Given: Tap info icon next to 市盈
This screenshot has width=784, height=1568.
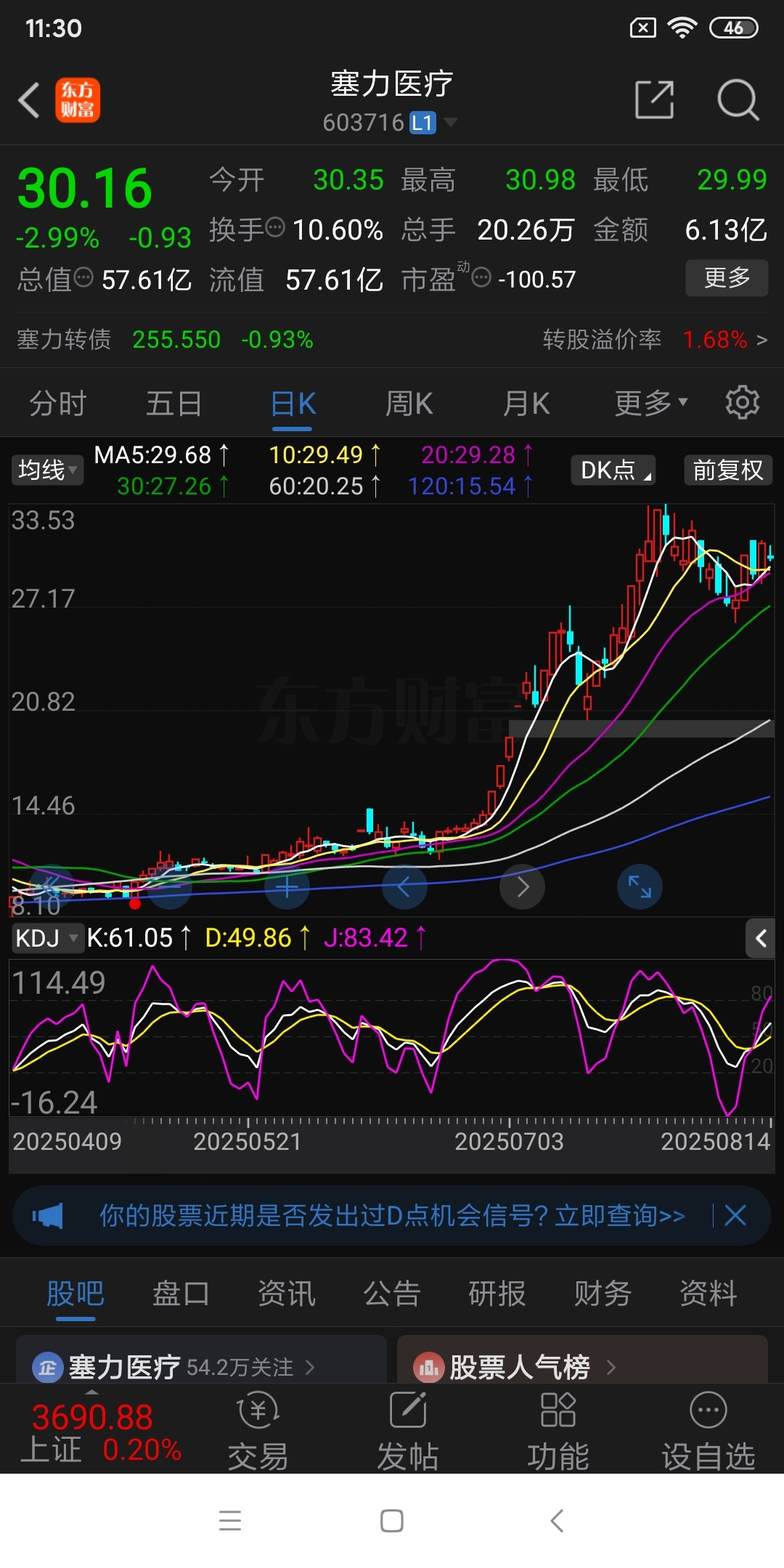Looking at the screenshot, I should click(481, 277).
